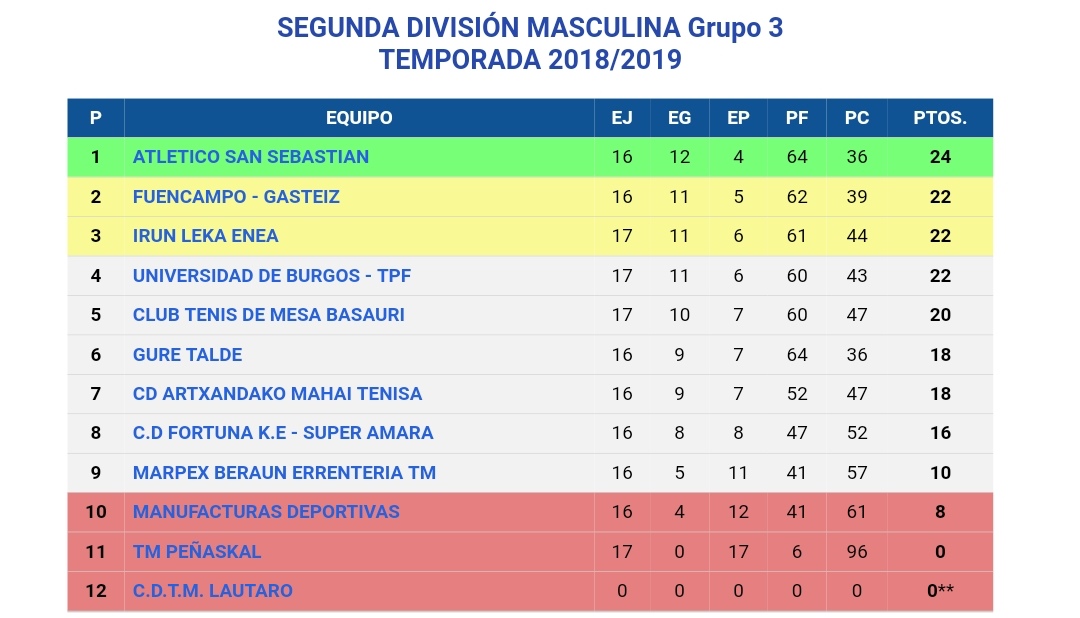The width and height of the screenshot is (1080, 618).
Task: Open the ATLETICO SAN SEBASTIAN team link
Action: [x=251, y=157]
